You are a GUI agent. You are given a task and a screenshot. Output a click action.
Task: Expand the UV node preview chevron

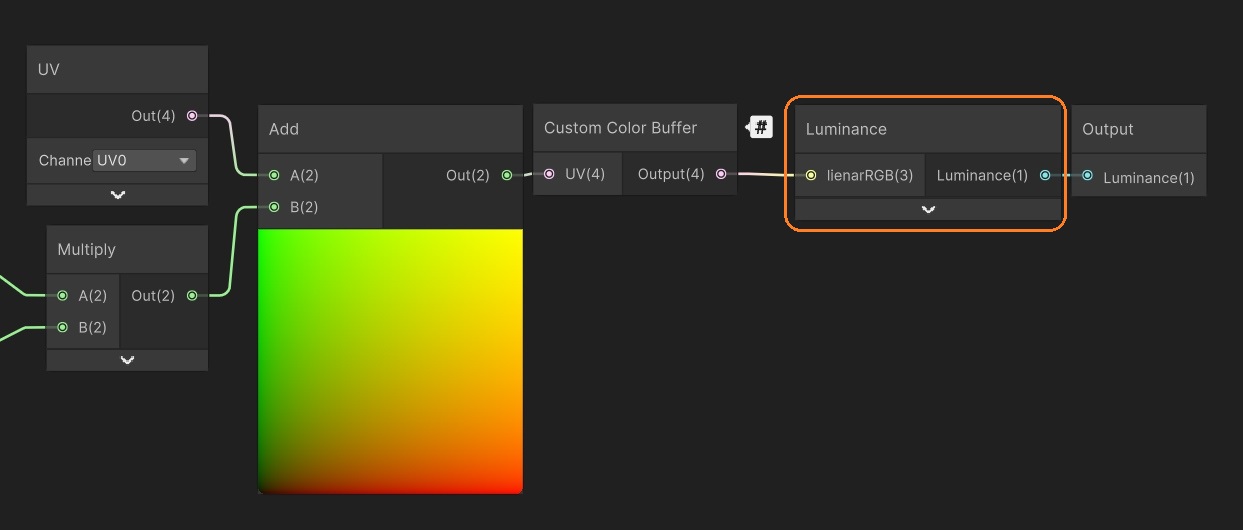pos(118,194)
